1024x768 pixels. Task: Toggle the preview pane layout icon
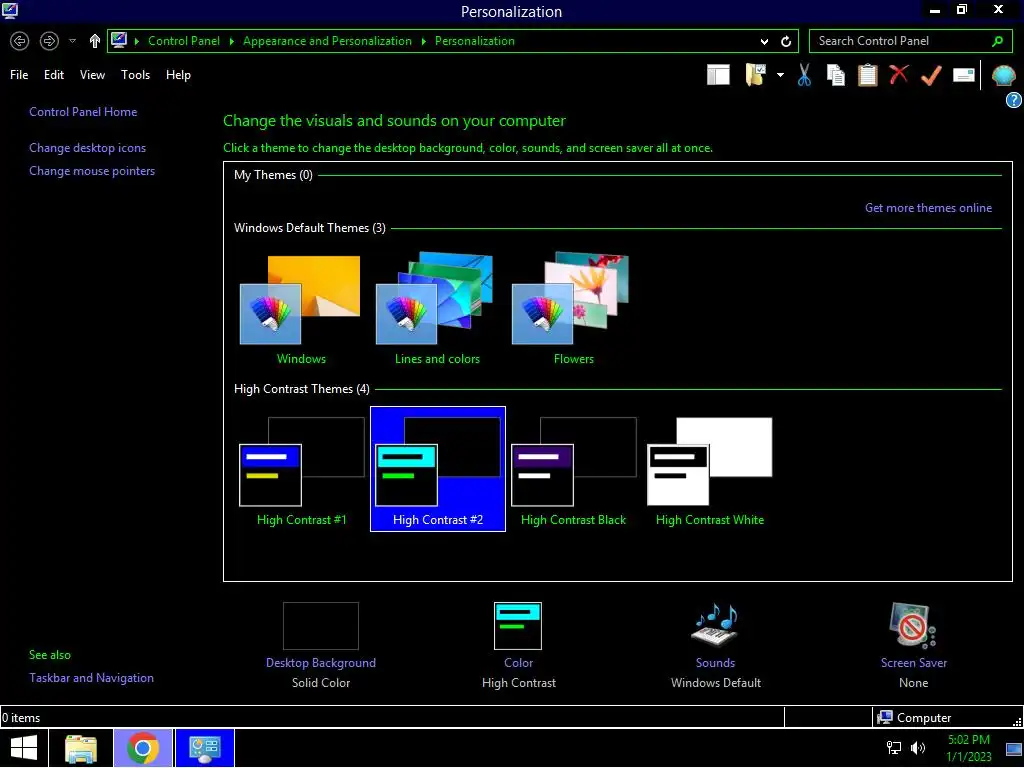718,75
